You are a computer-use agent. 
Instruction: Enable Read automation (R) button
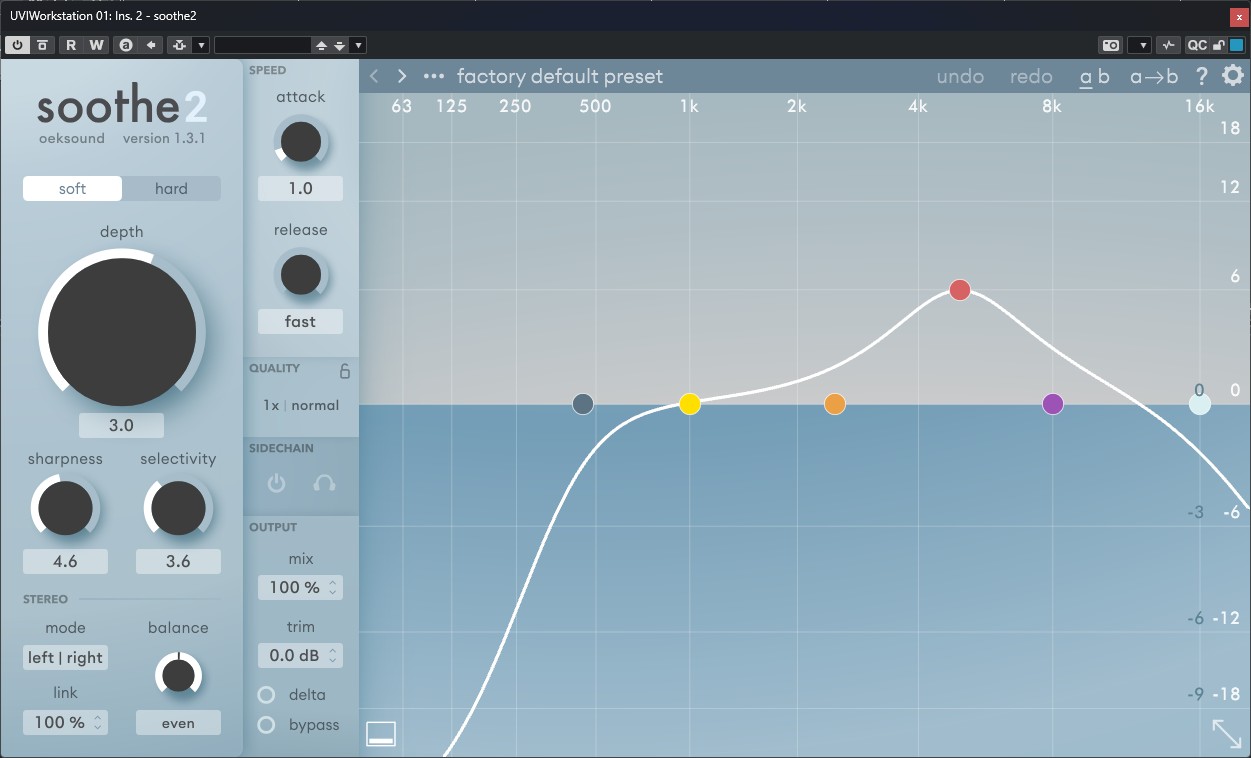point(71,45)
